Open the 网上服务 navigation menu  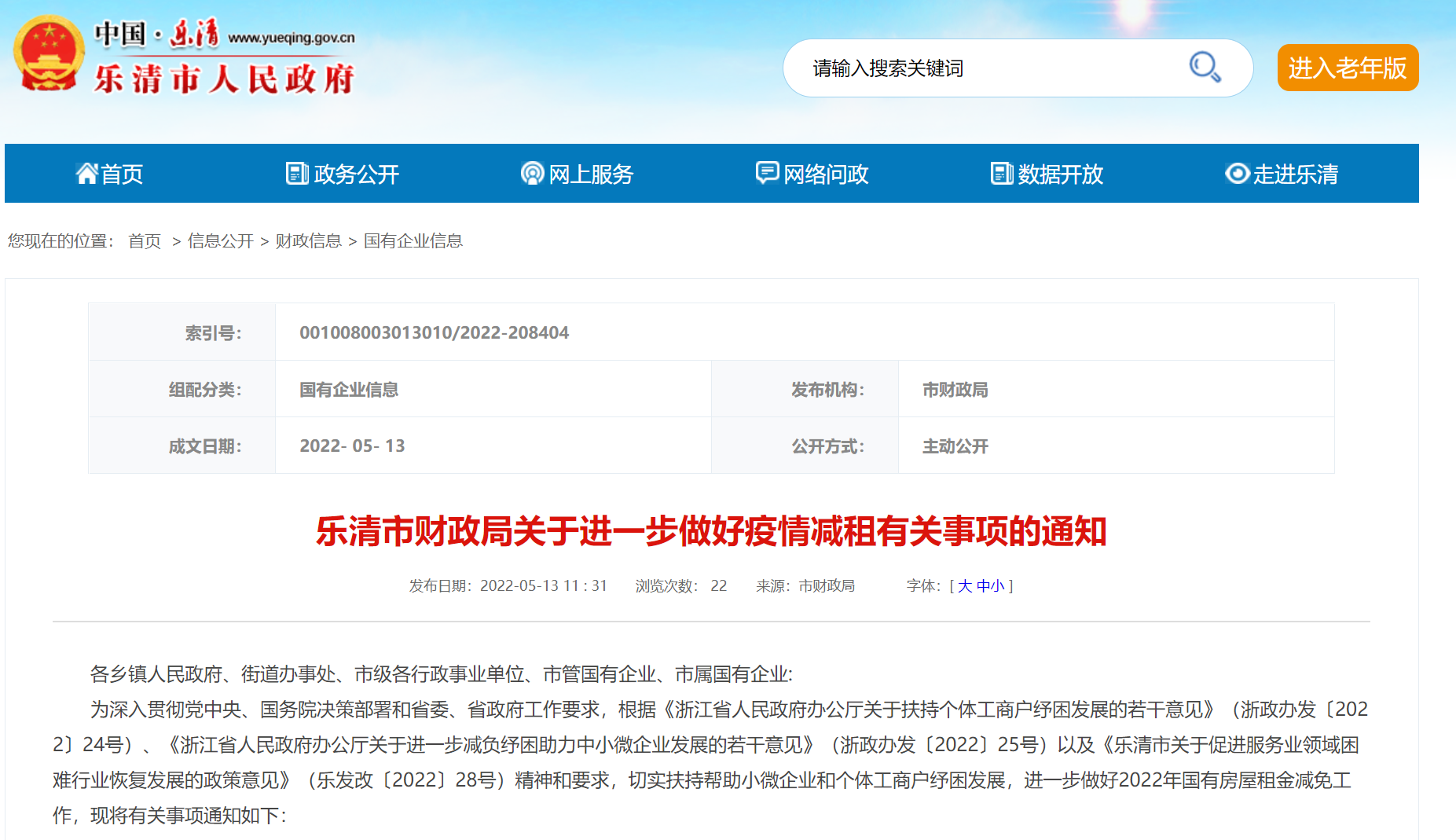(x=591, y=174)
